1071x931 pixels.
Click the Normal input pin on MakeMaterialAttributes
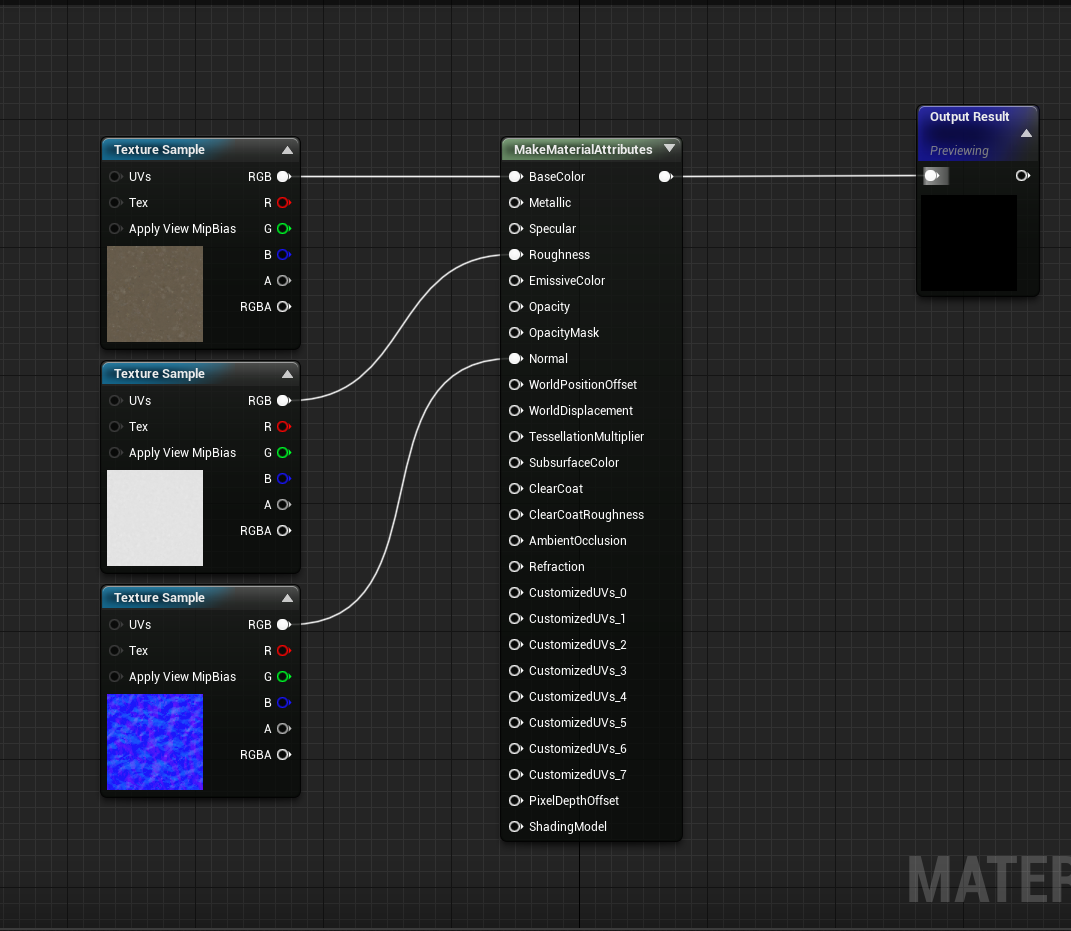(515, 358)
